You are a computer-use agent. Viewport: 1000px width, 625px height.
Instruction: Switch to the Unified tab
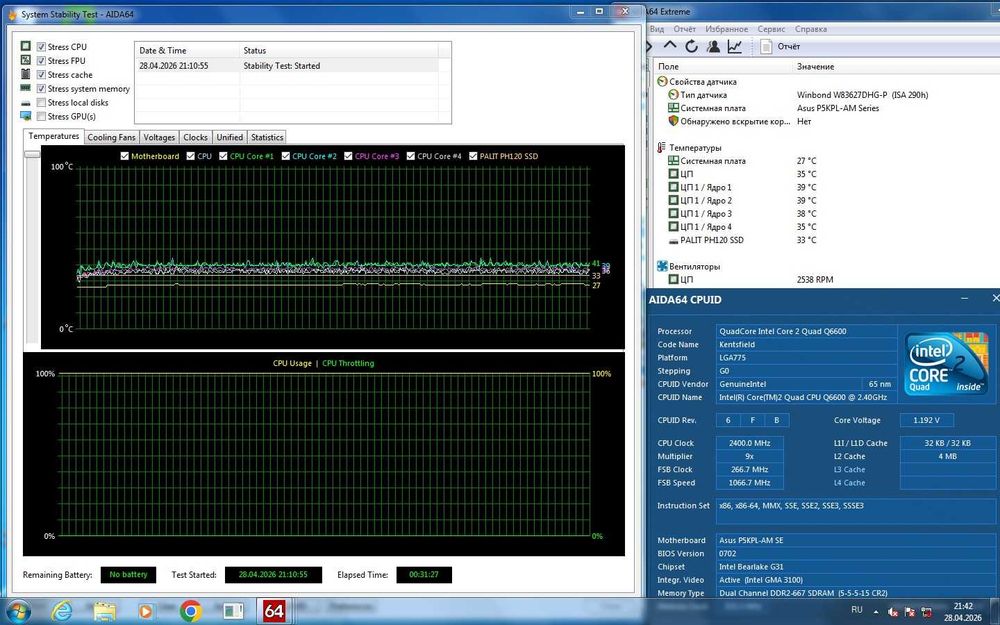click(x=230, y=137)
